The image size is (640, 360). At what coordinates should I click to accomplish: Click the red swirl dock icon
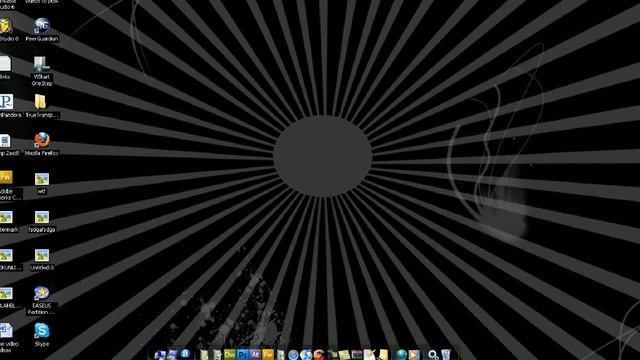[319, 355]
